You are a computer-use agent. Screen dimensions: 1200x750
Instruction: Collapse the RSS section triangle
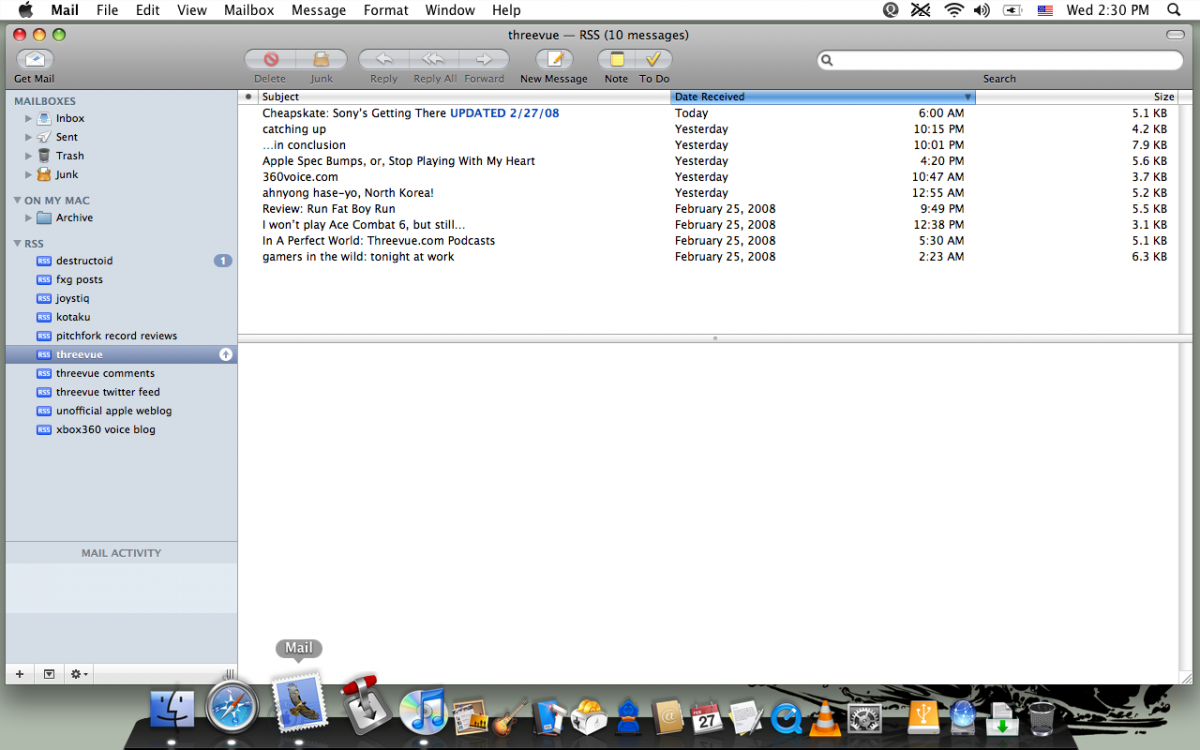point(17,244)
